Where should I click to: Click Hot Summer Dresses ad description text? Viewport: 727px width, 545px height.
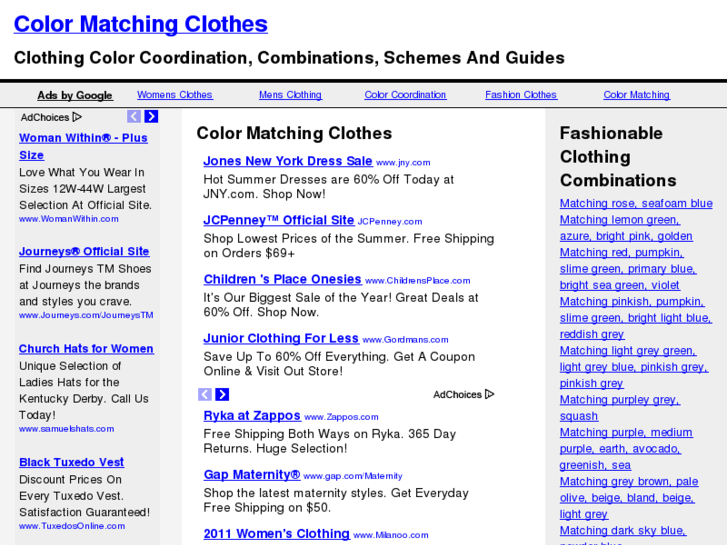pyautogui.click(x=328, y=186)
